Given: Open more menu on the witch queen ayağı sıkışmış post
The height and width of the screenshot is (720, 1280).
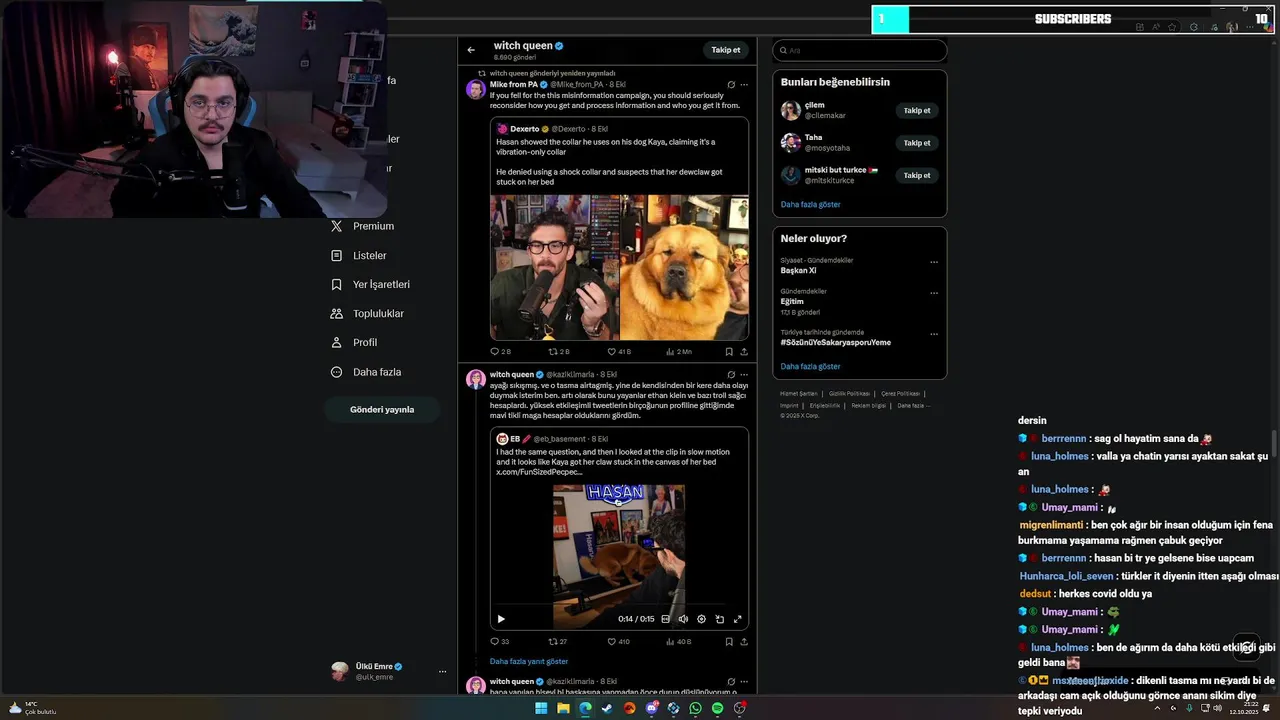Looking at the screenshot, I should click(744, 375).
